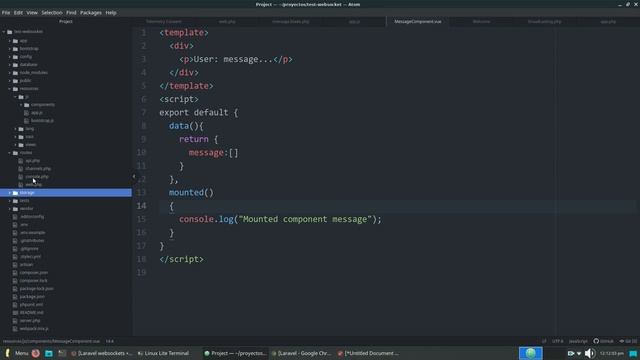The image size is (640, 360).
Task: Open composer.lock in the tree
Action: [x=33, y=281]
